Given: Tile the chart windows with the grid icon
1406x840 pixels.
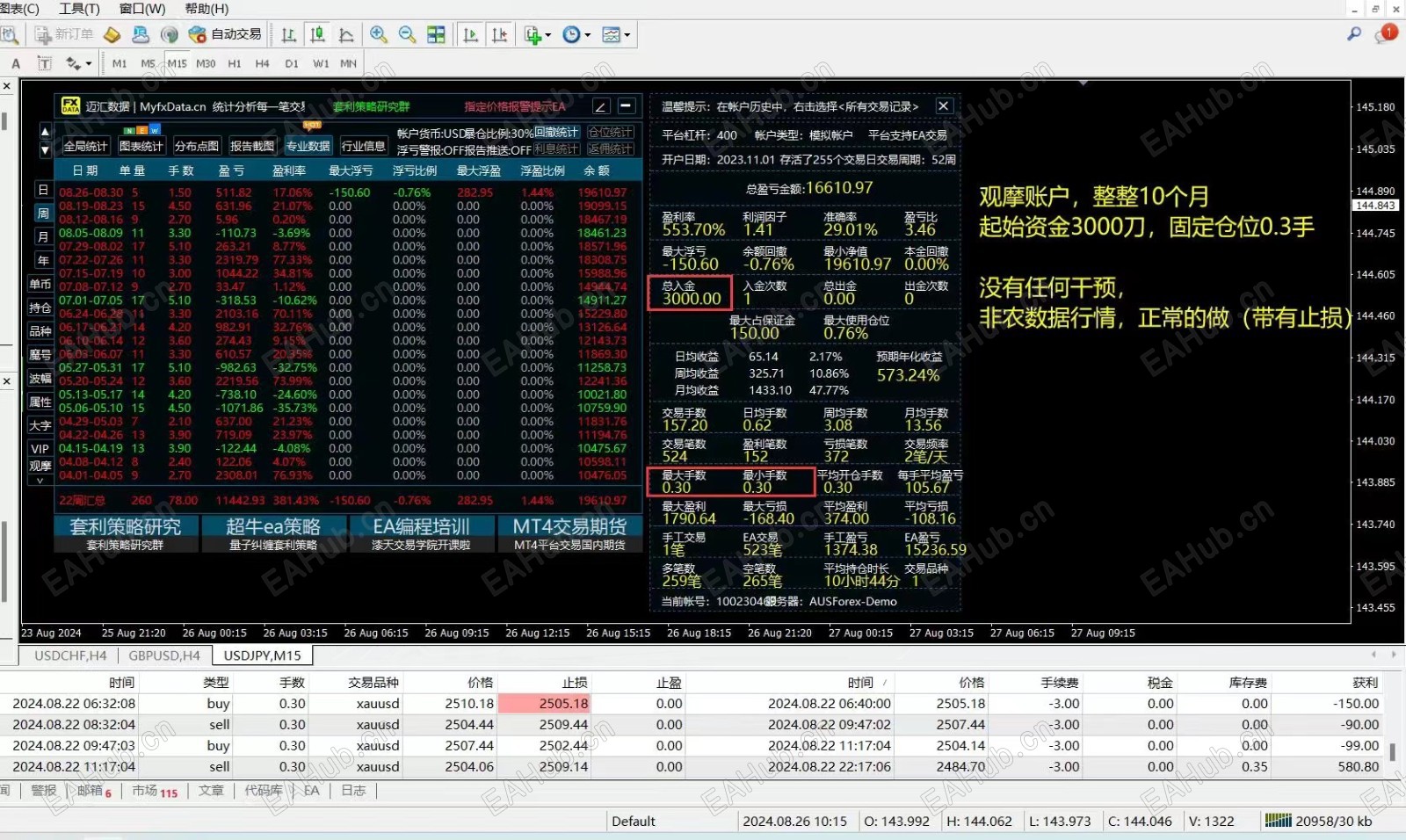Looking at the screenshot, I should [436, 34].
